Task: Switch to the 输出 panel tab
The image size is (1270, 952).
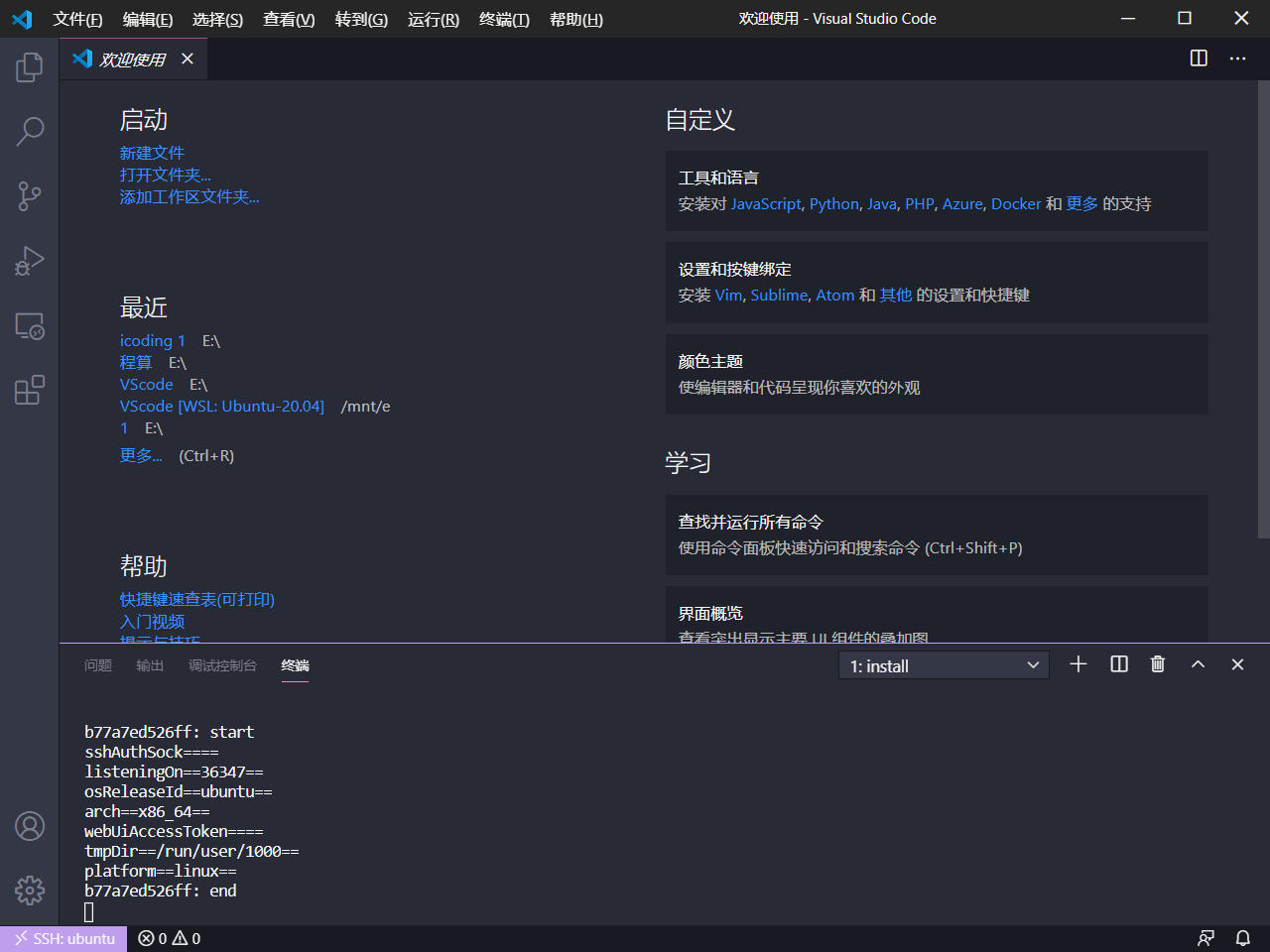Action: (150, 665)
